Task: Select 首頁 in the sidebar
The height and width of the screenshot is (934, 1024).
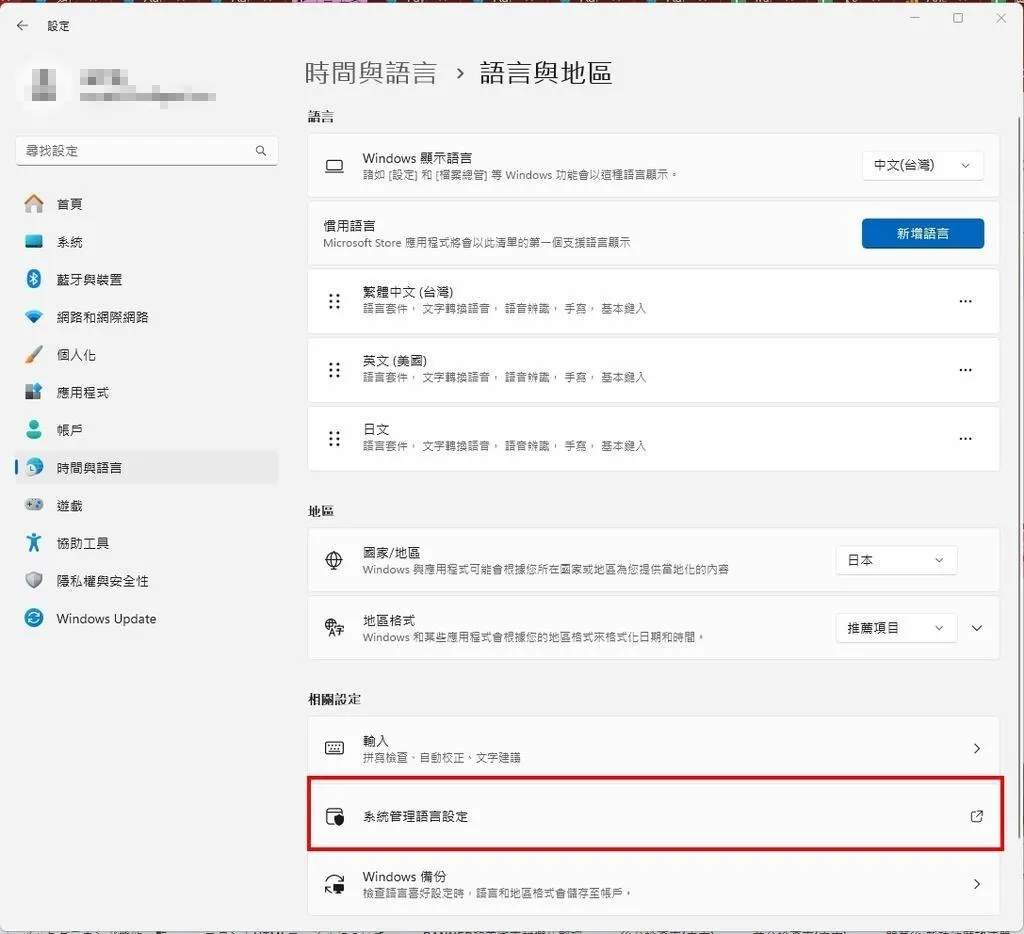Action: (x=147, y=204)
